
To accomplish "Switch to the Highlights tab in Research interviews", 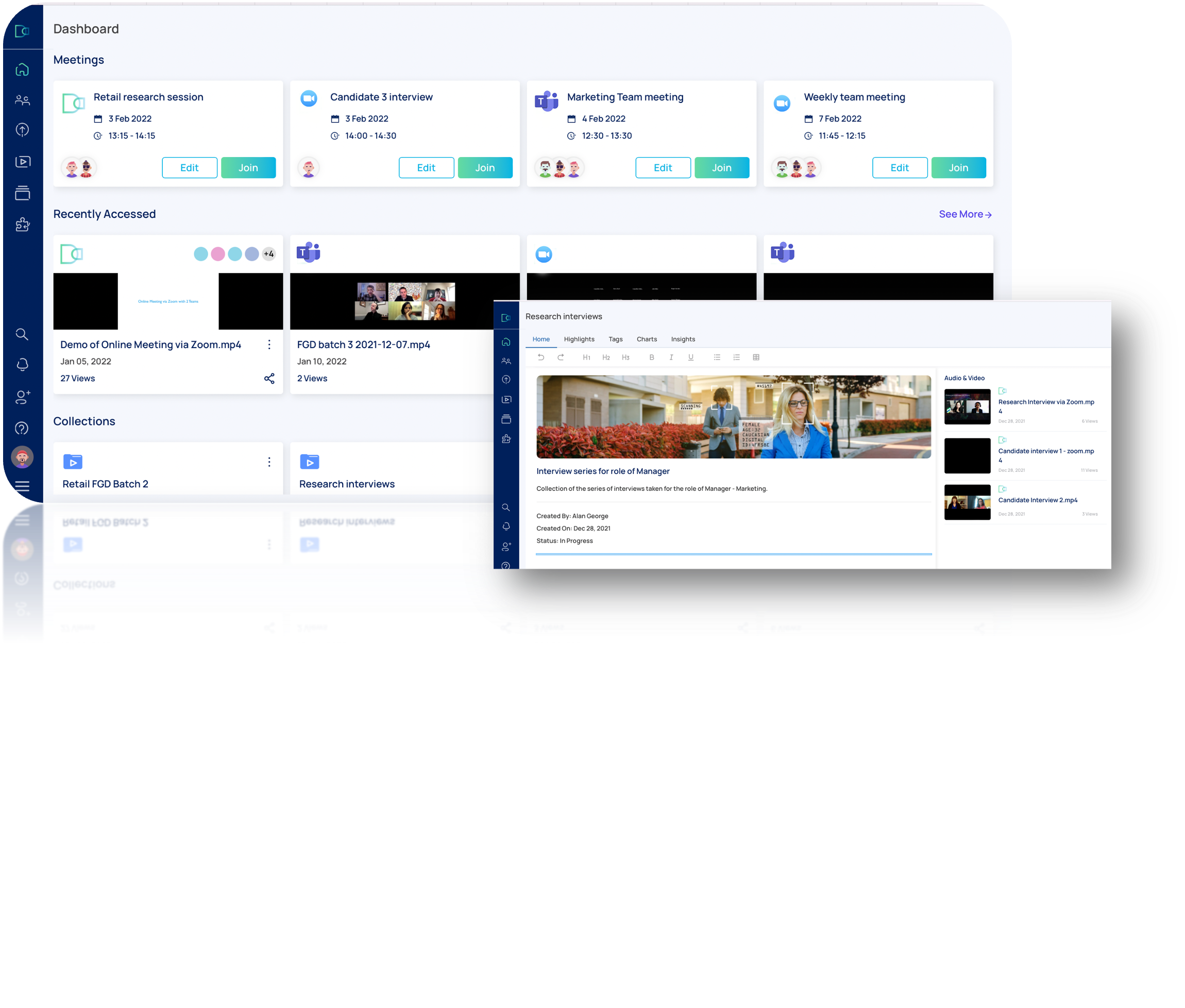I will 578,339.
